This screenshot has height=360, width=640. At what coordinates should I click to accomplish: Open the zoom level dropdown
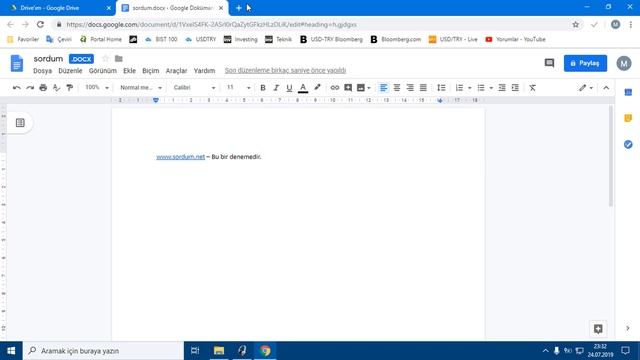pos(97,87)
